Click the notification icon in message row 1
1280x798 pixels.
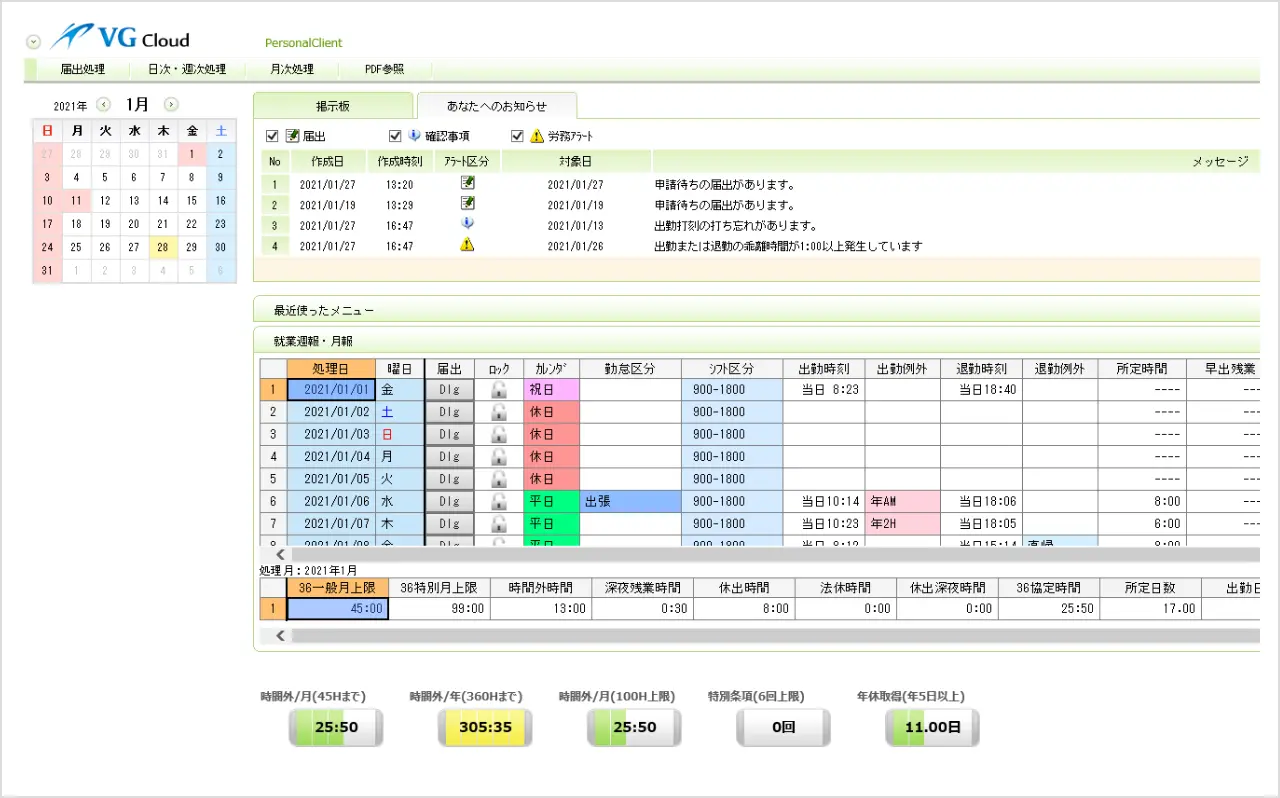point(467,183)
